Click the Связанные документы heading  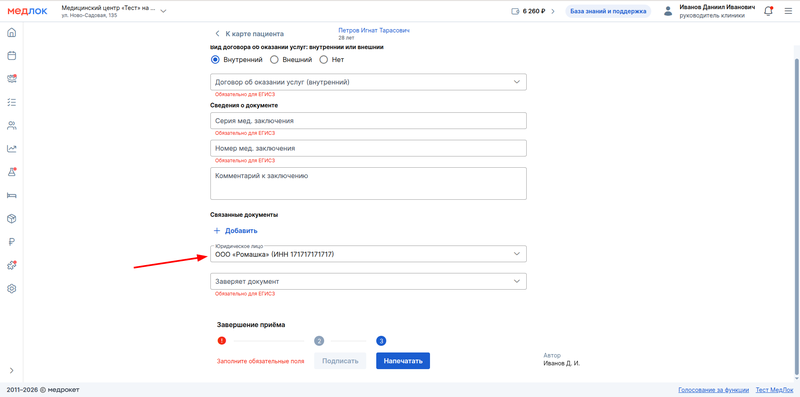tap(244, 215)
